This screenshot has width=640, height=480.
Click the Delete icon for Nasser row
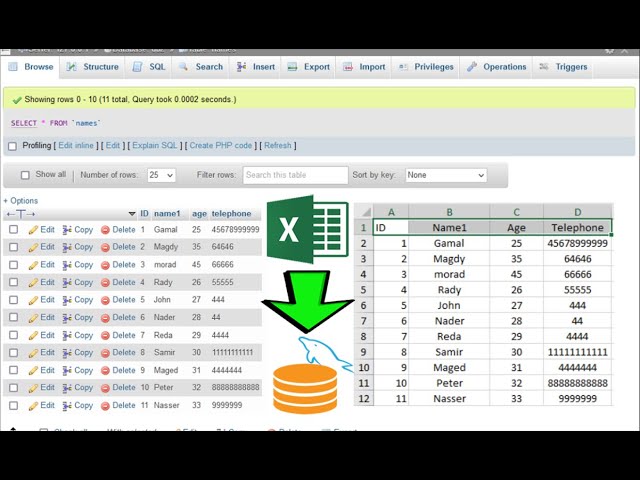click(105, 406)
